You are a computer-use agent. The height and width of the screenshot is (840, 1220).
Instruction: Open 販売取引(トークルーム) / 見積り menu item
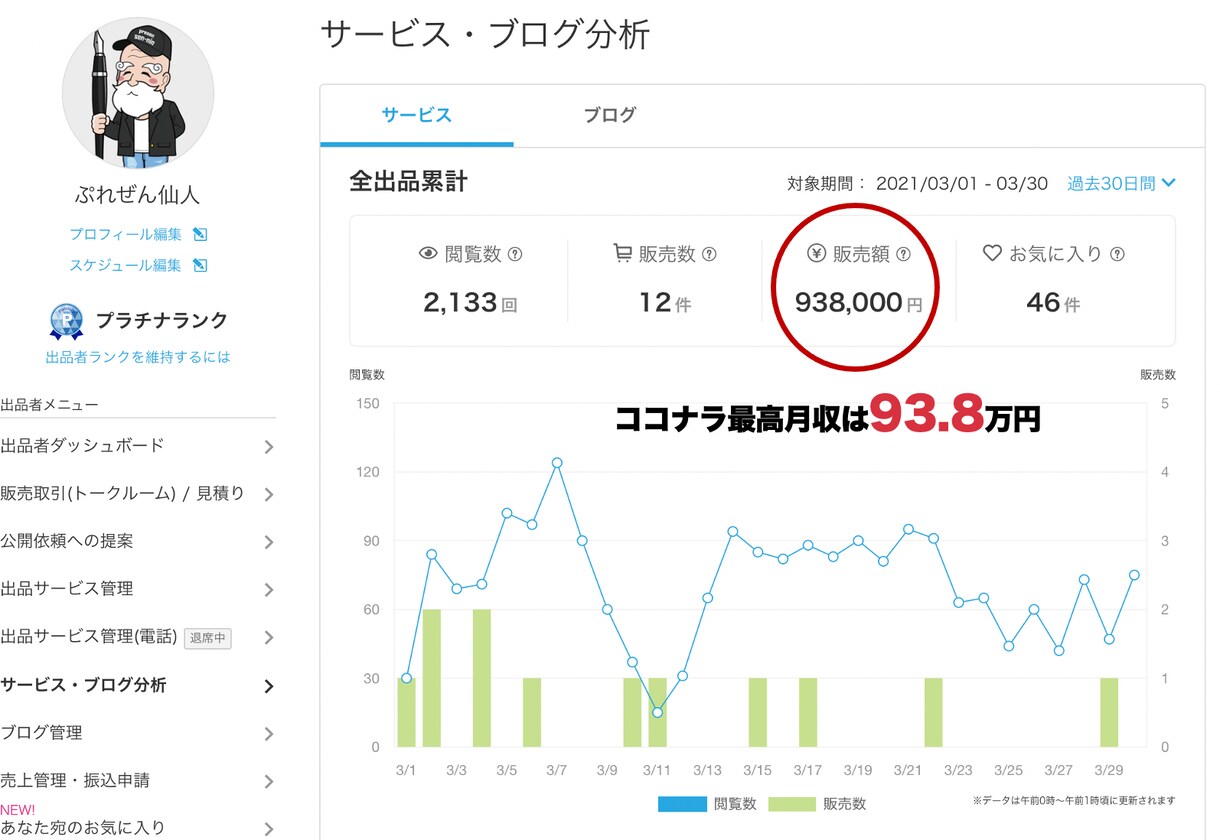pyautogui.click(x=122, y=493)
